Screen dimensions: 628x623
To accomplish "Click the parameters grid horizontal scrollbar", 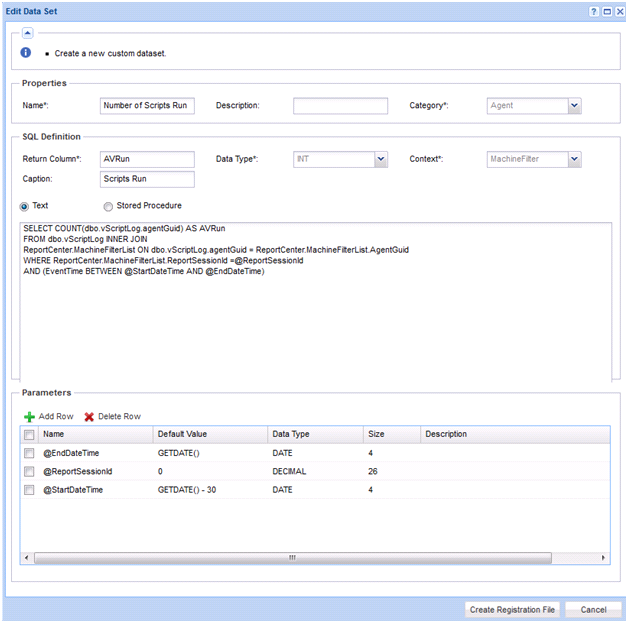I will [292, 557].
